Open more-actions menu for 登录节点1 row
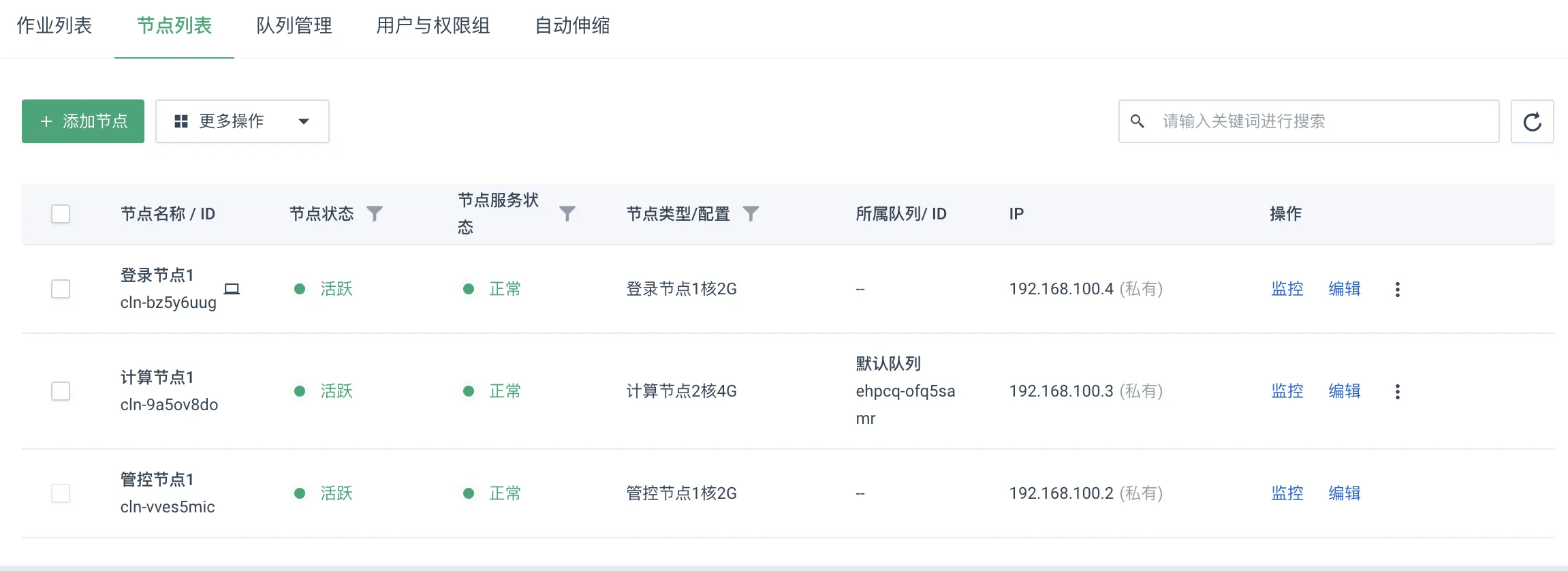 point(1397,289)
